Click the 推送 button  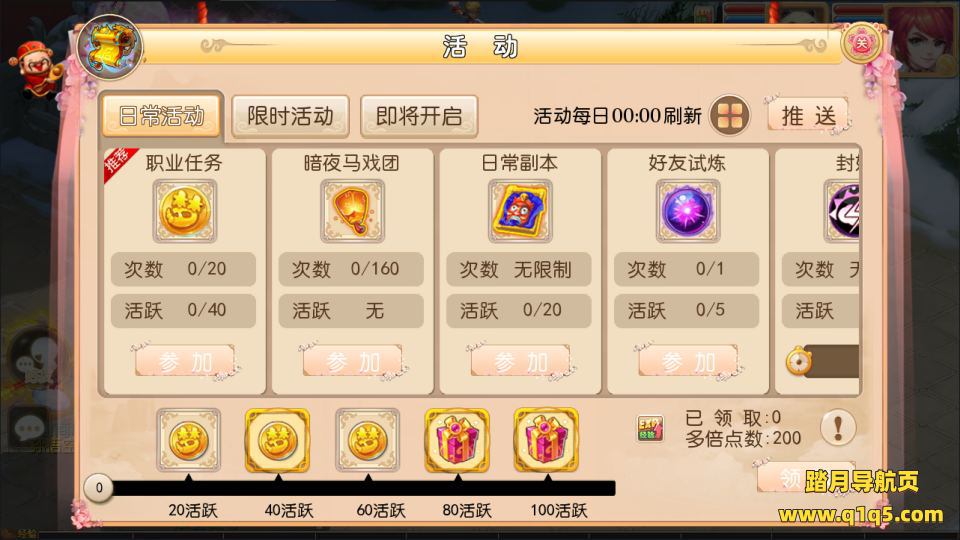[808, 114]
